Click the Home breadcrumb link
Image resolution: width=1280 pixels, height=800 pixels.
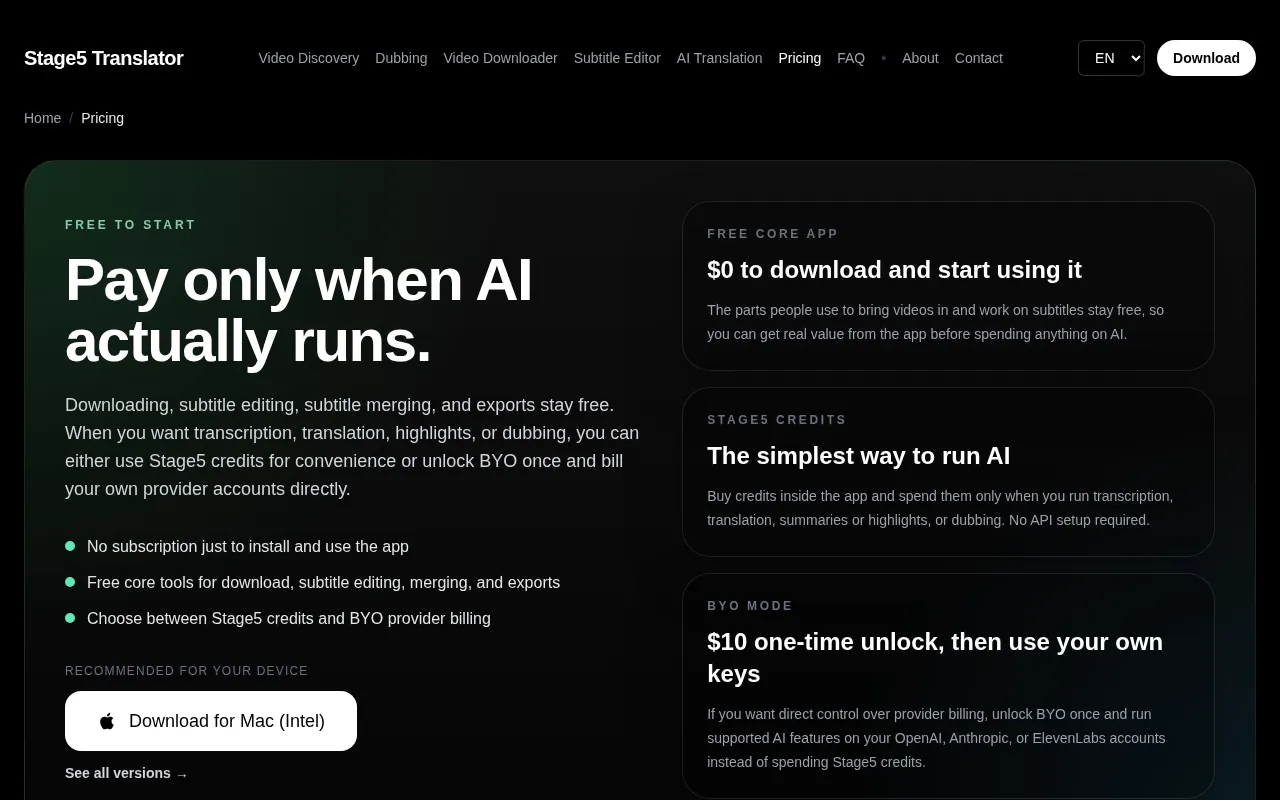tap(42, 118)
